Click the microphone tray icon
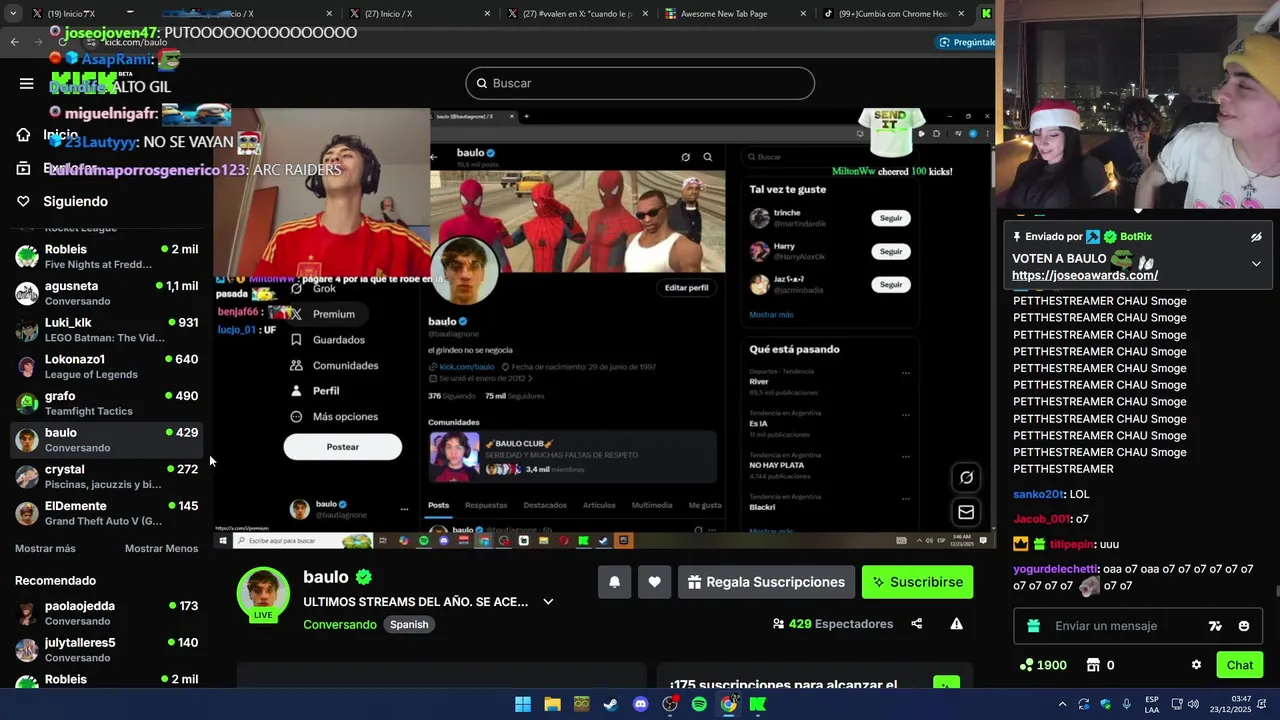 tap(1127, 704)
